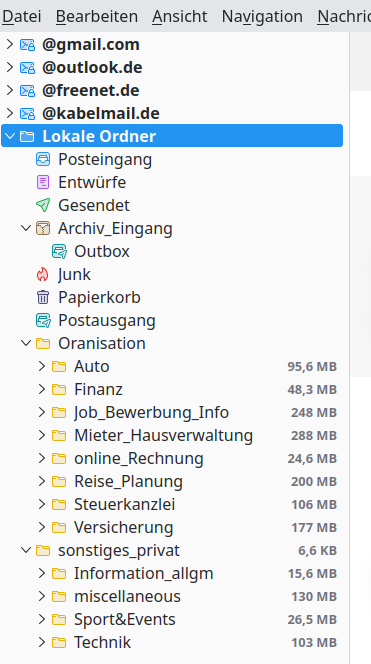This screenshot has height=664, width=371.
Task: Open the Ansicht menu
Action: click(x=180, y=17)
